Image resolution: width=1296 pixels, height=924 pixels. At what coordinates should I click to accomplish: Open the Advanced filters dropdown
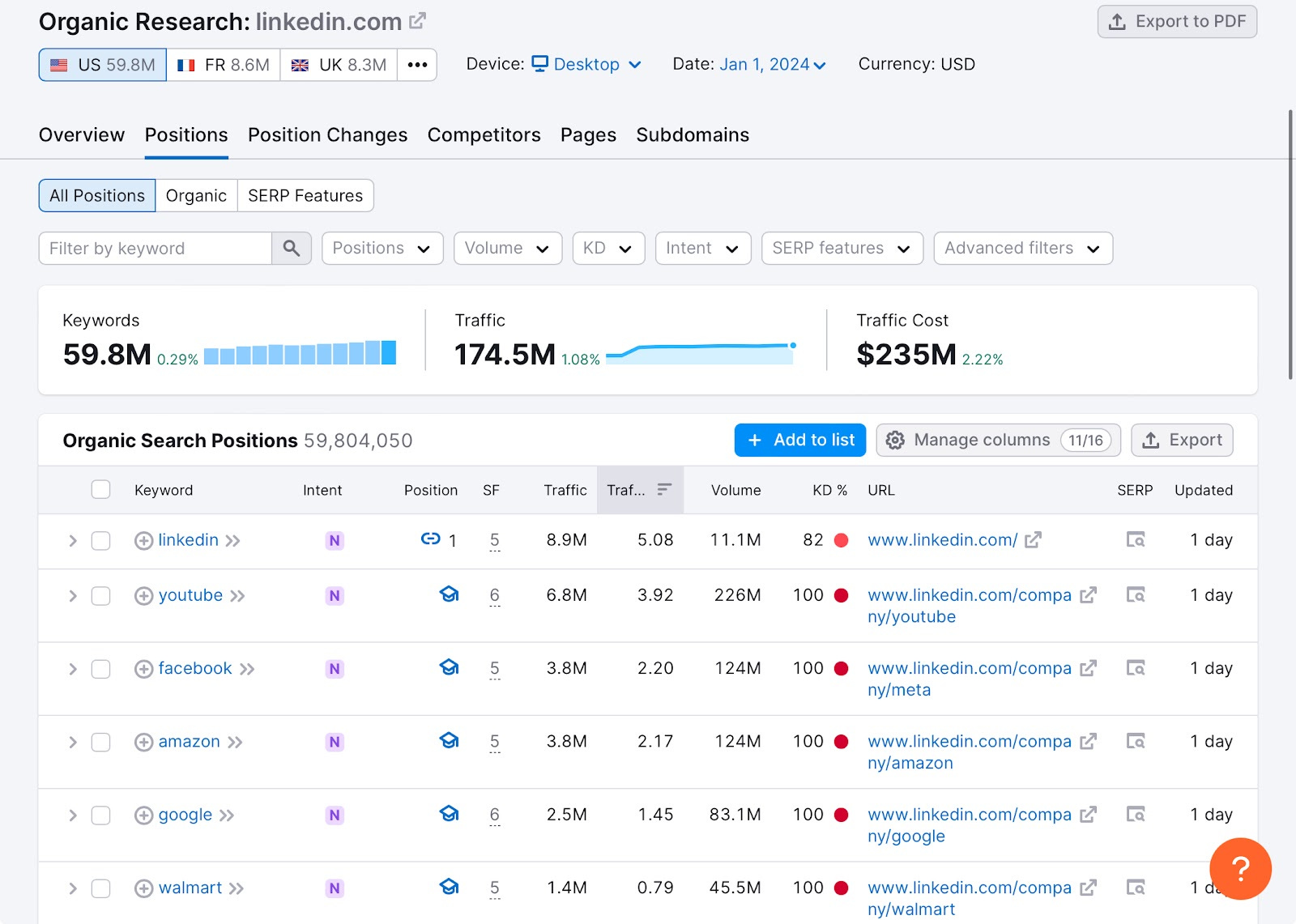click(1023, 249)
